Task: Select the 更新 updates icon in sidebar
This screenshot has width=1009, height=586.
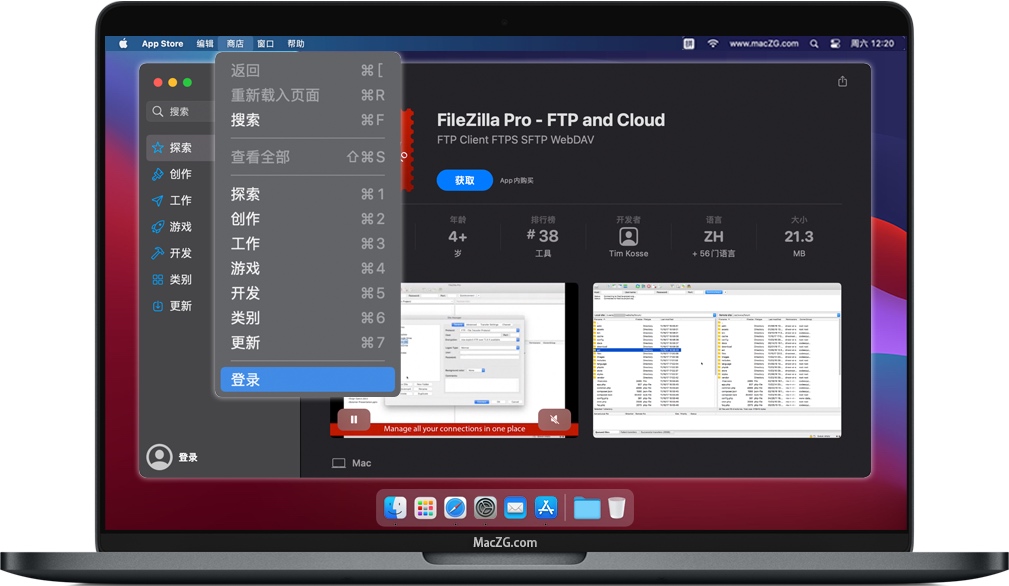Action: [x=158, y=306]
